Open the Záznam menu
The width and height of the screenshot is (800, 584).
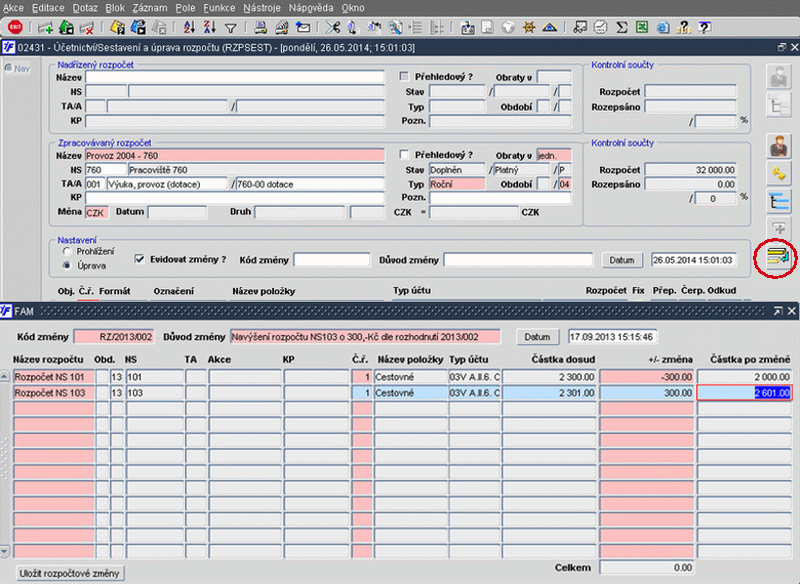[149, 8]
